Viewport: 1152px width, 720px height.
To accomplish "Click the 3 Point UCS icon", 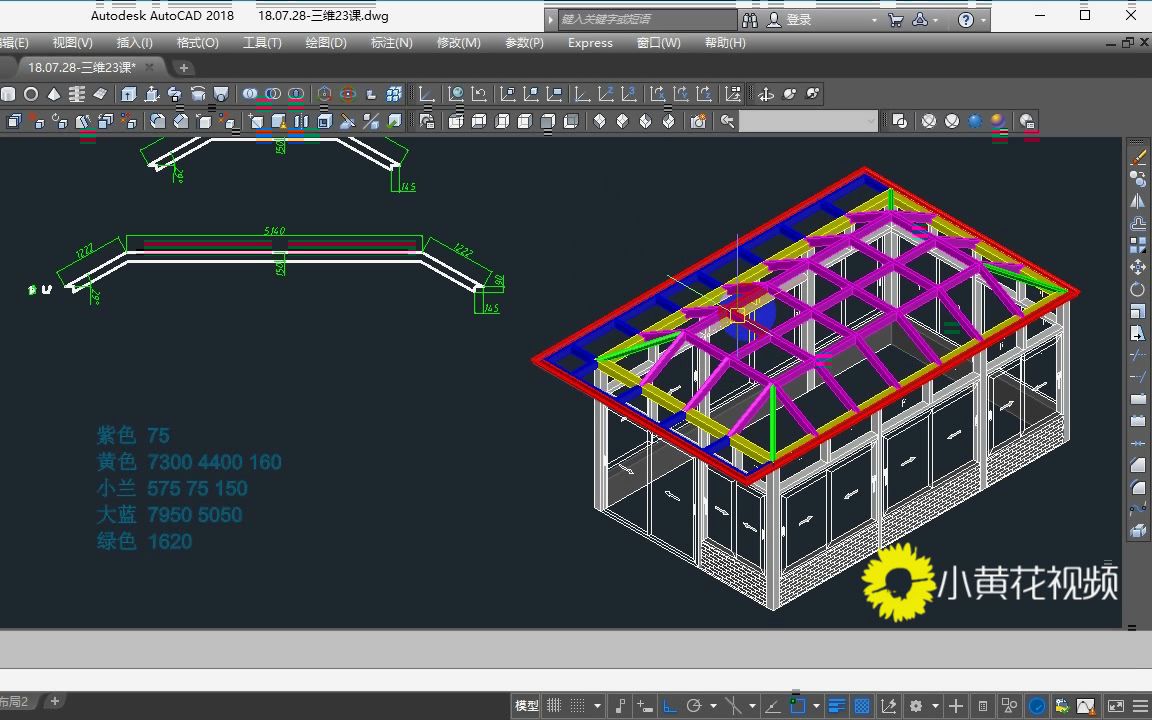I will click(x=629, y=94).
